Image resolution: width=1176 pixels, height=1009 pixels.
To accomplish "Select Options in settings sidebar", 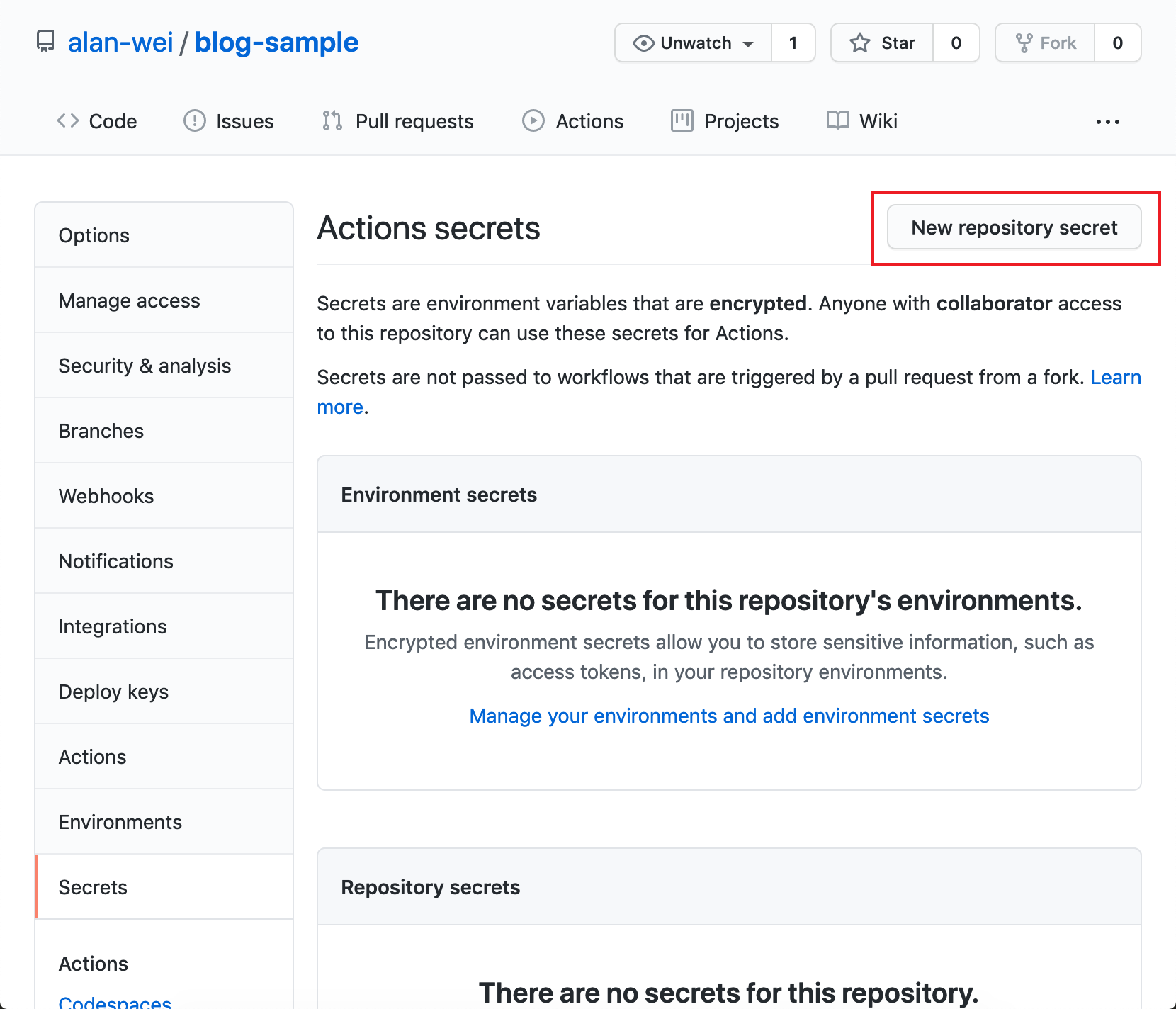I will 164,235.
